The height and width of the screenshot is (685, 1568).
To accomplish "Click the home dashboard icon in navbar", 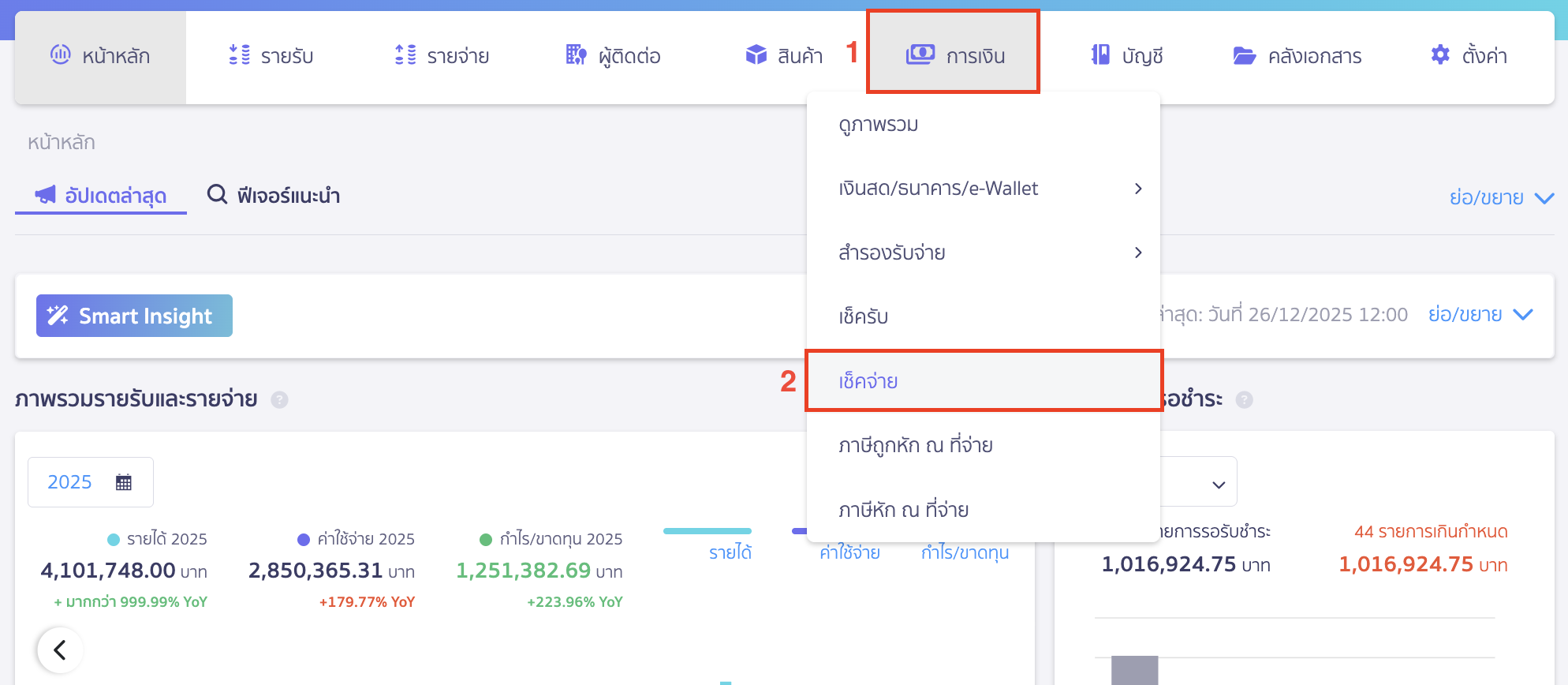I will coord(61,54).
